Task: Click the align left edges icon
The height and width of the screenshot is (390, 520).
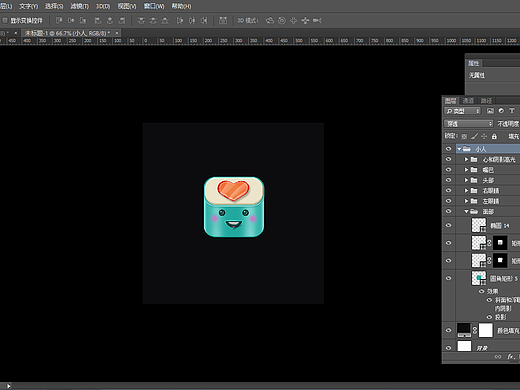Action: (98, 21)
